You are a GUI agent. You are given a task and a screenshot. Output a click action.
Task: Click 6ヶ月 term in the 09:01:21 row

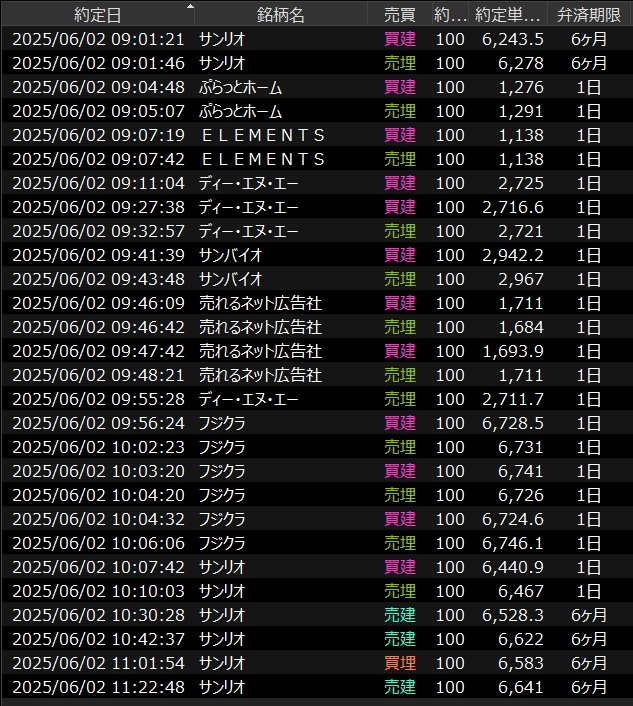click(589, 39)
